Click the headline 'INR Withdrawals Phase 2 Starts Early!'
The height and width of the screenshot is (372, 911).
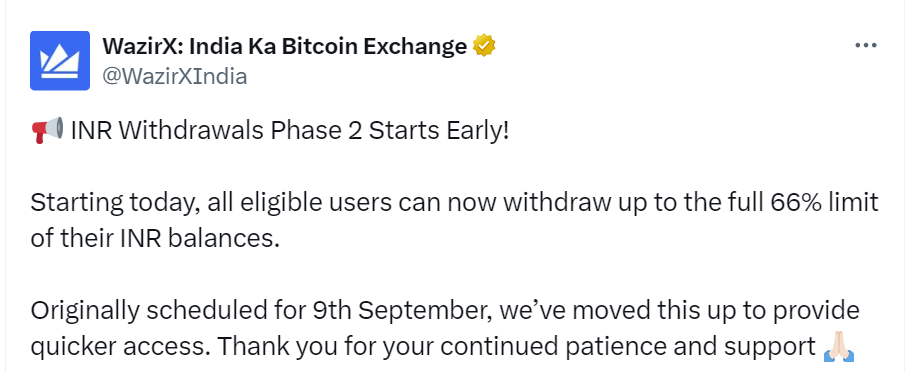(289, 131)
